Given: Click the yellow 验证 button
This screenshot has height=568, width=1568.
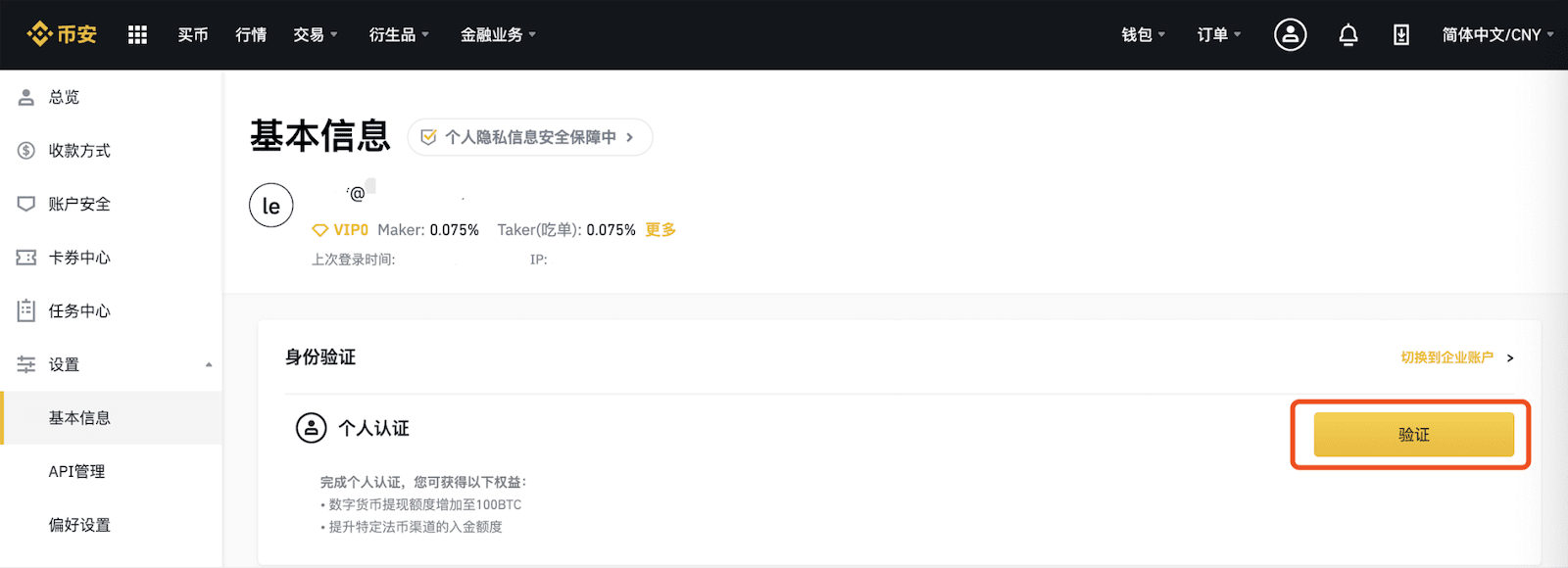Looking at the screenshot, I should point(1413,434).
